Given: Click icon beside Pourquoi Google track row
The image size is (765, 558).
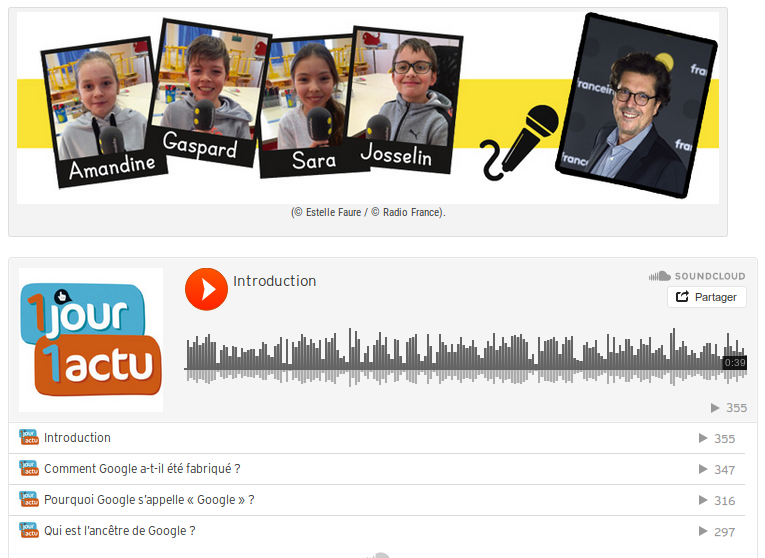Looking at the screenshot, I should 28,500.
